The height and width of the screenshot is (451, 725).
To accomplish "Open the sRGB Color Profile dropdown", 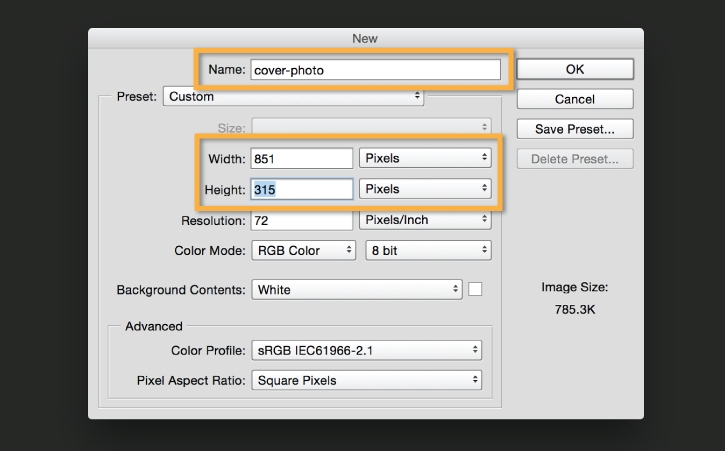I will pyautogui.click(x=366, y=350).
